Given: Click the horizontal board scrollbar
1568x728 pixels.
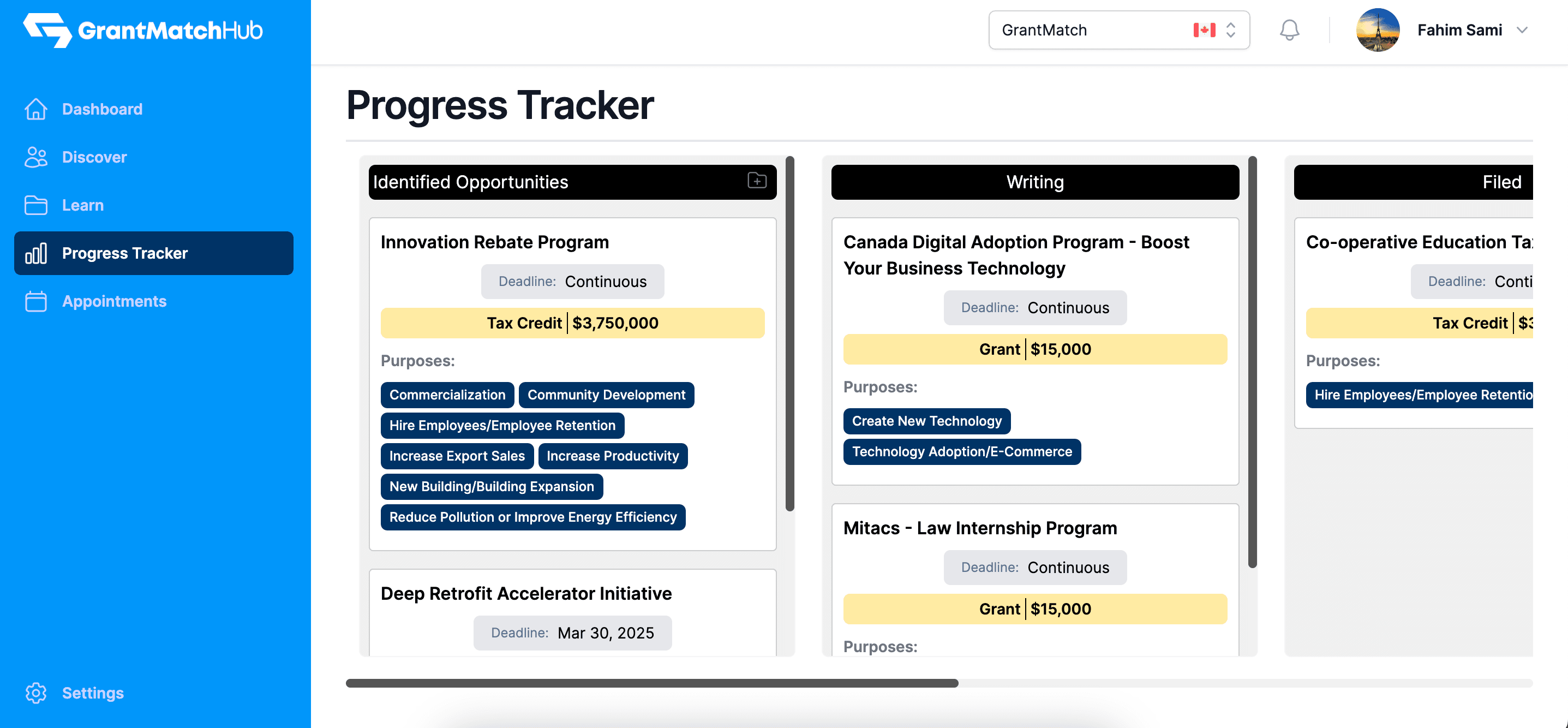Looking at the screenshot, I should [x=651, y=683].
